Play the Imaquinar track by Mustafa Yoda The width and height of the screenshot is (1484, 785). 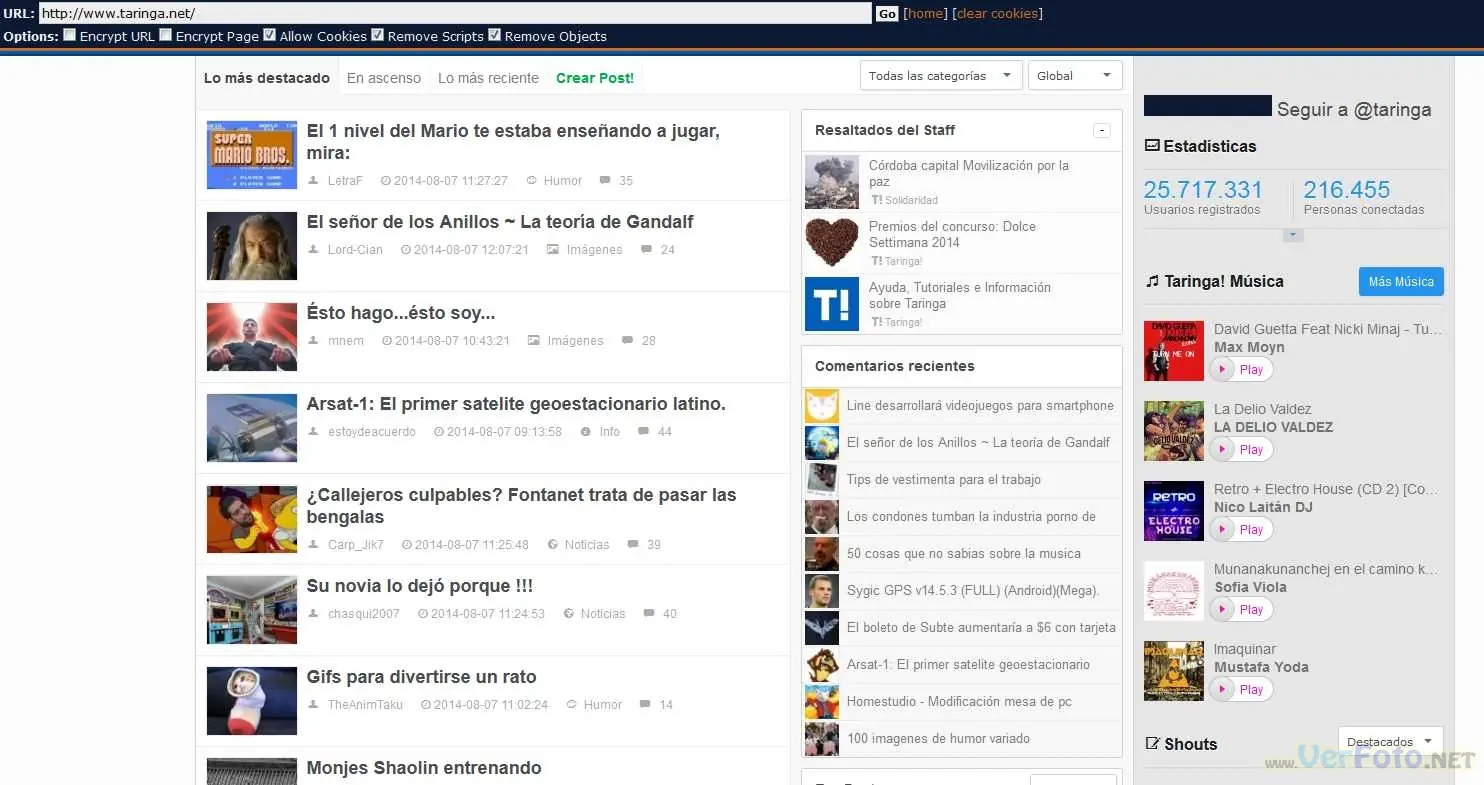pyautogui.click(x=1241, y=690)
